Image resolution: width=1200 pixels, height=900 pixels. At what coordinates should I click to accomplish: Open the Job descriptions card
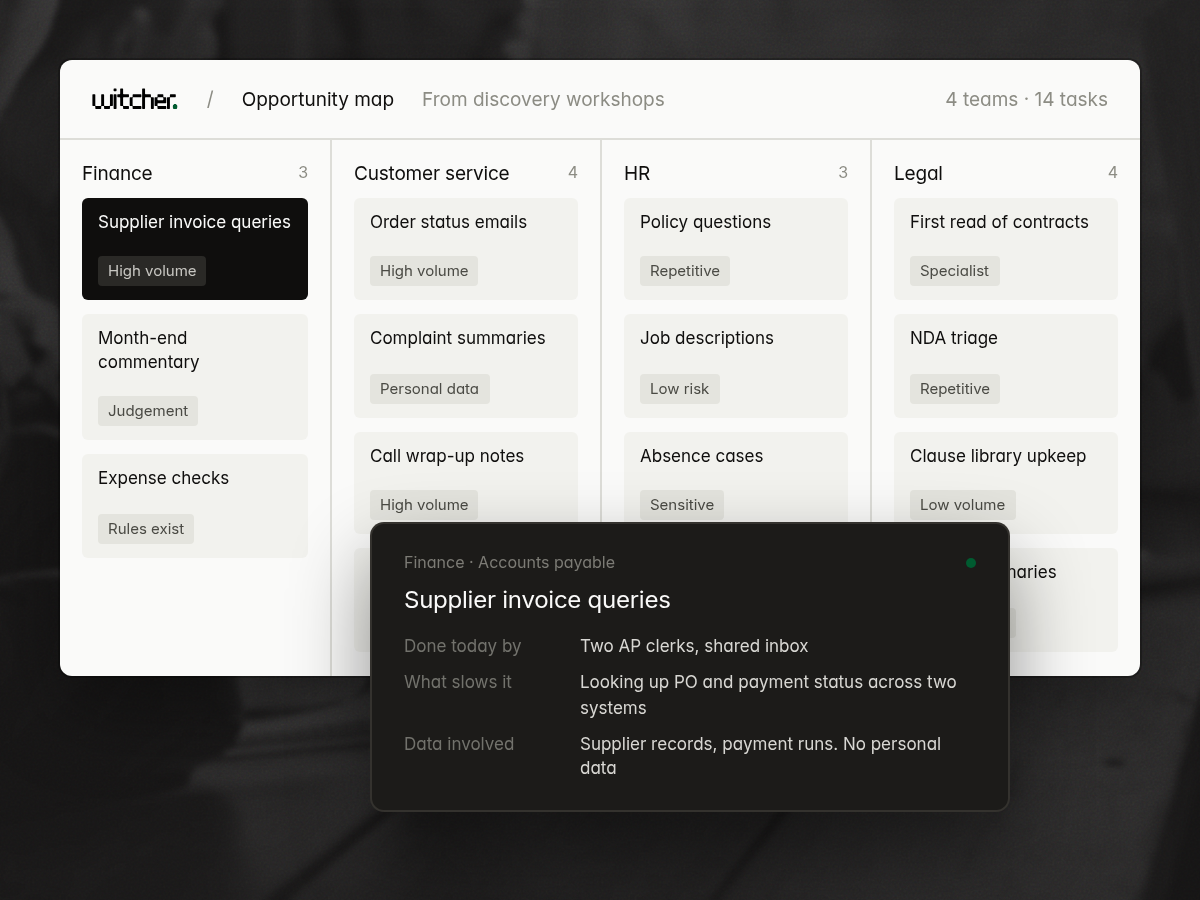click(736, 366)
